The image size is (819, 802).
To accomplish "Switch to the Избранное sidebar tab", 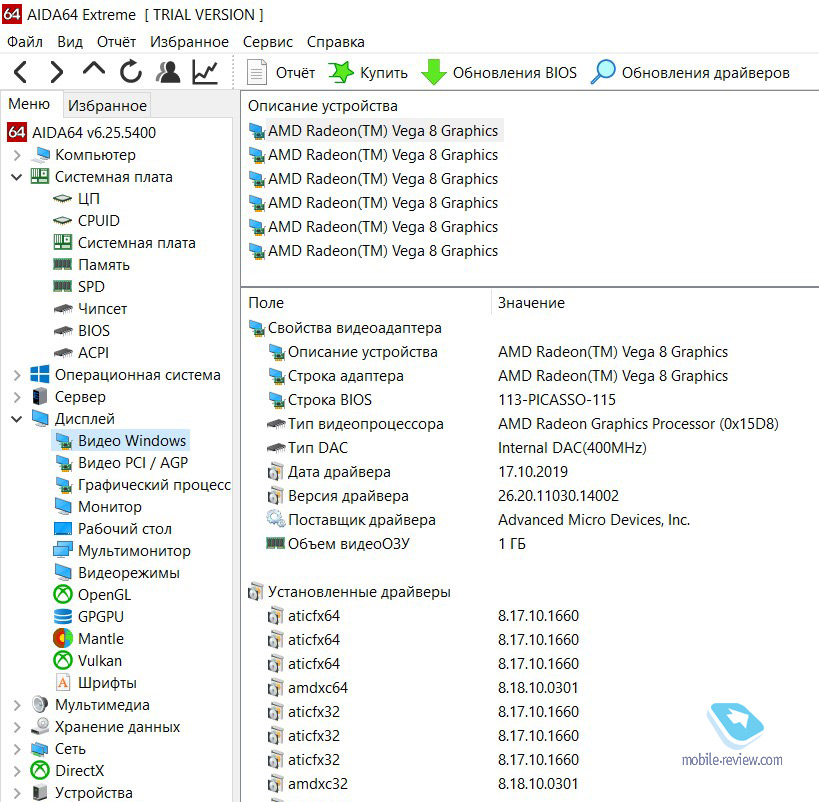I will point(107,106).
